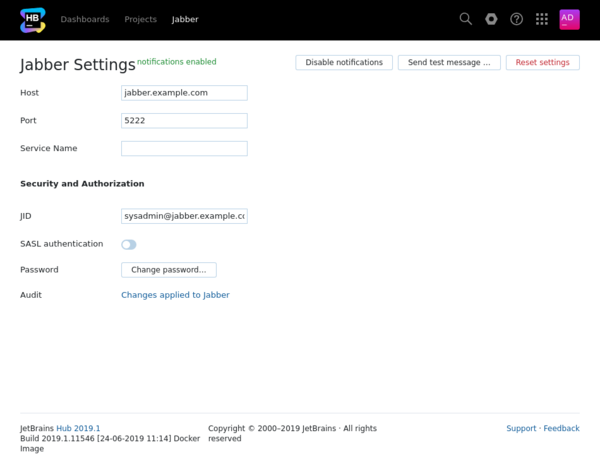Click the 'Port' label

pos(28,120)
